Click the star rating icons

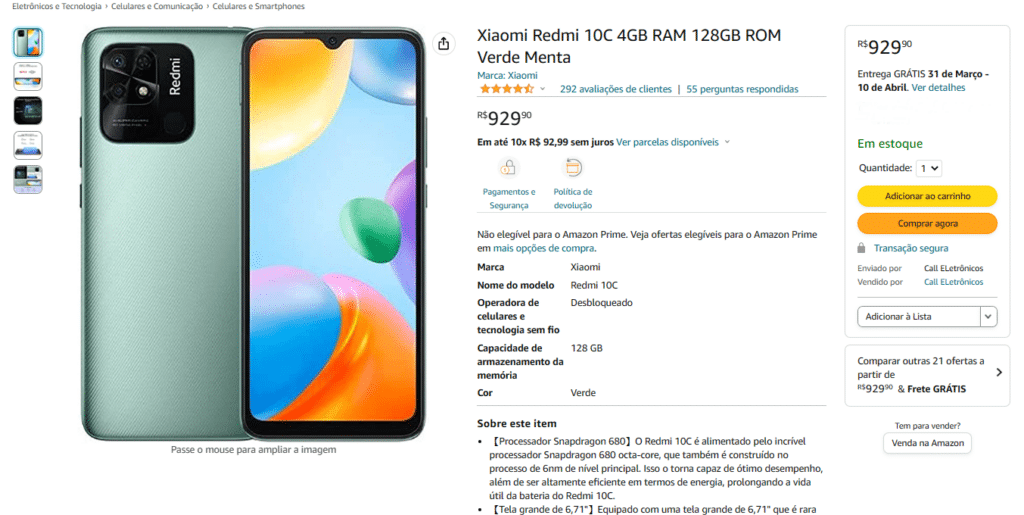[507, 89]
